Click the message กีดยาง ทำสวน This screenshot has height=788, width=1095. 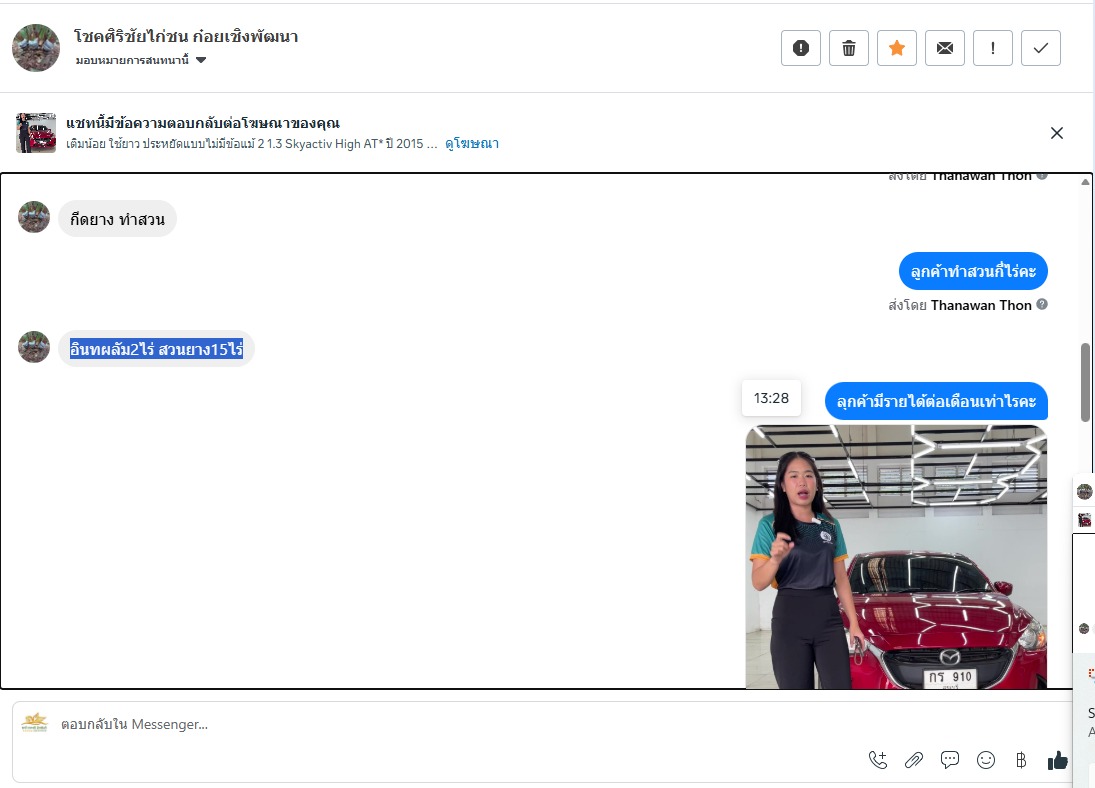pos(117,219)
